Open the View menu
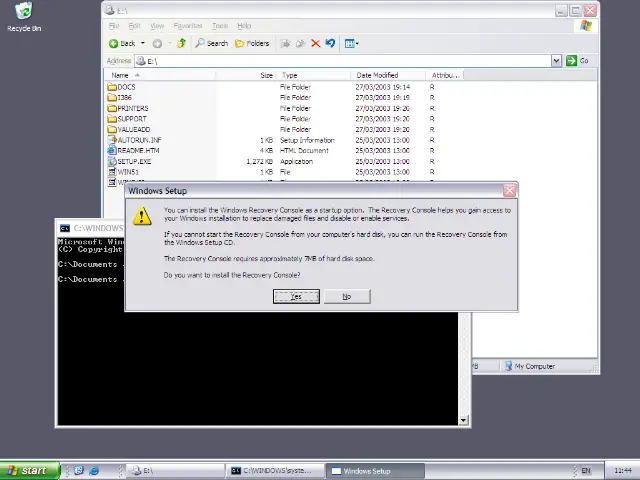The width and height of the screenshot is (640, 480). click(x=157, y=26)
